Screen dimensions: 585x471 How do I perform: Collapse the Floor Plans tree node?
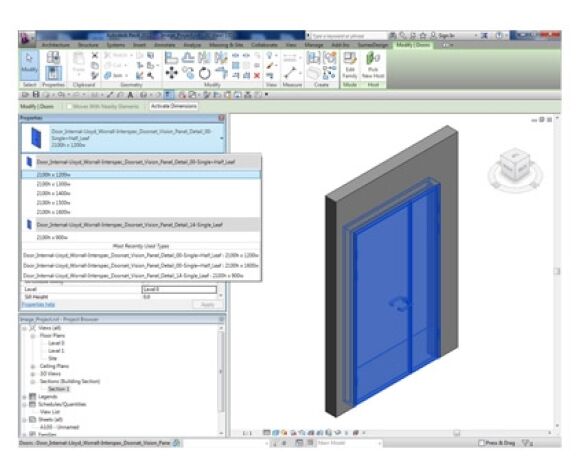[x=33, y=336]
